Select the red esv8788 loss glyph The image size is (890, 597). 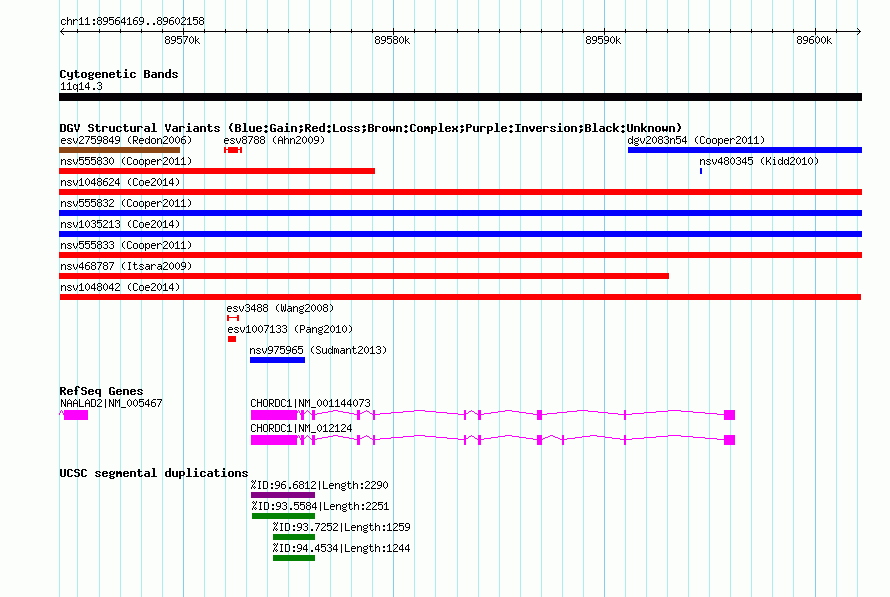coord(233,150)
